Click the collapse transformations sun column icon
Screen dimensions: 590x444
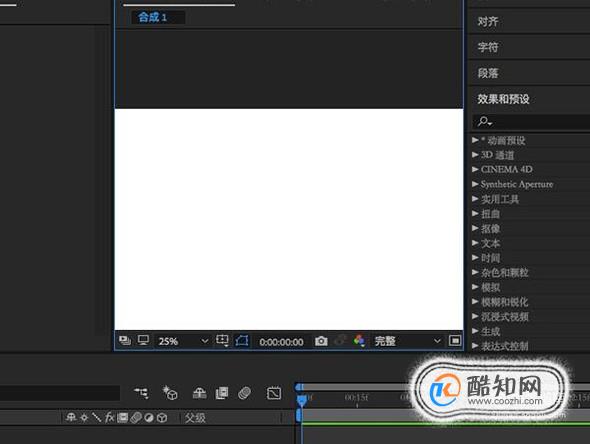coord(84,418)
